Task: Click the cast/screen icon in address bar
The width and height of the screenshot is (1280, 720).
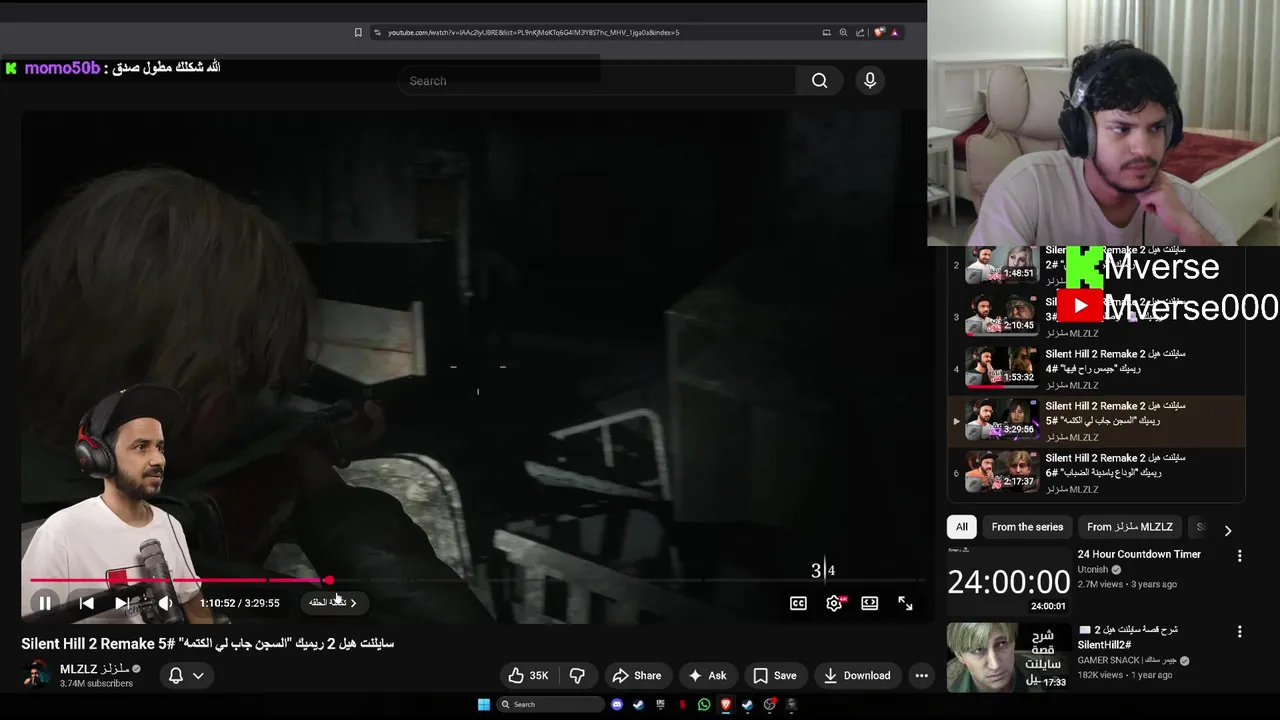Action: click(x=826, y=32)
